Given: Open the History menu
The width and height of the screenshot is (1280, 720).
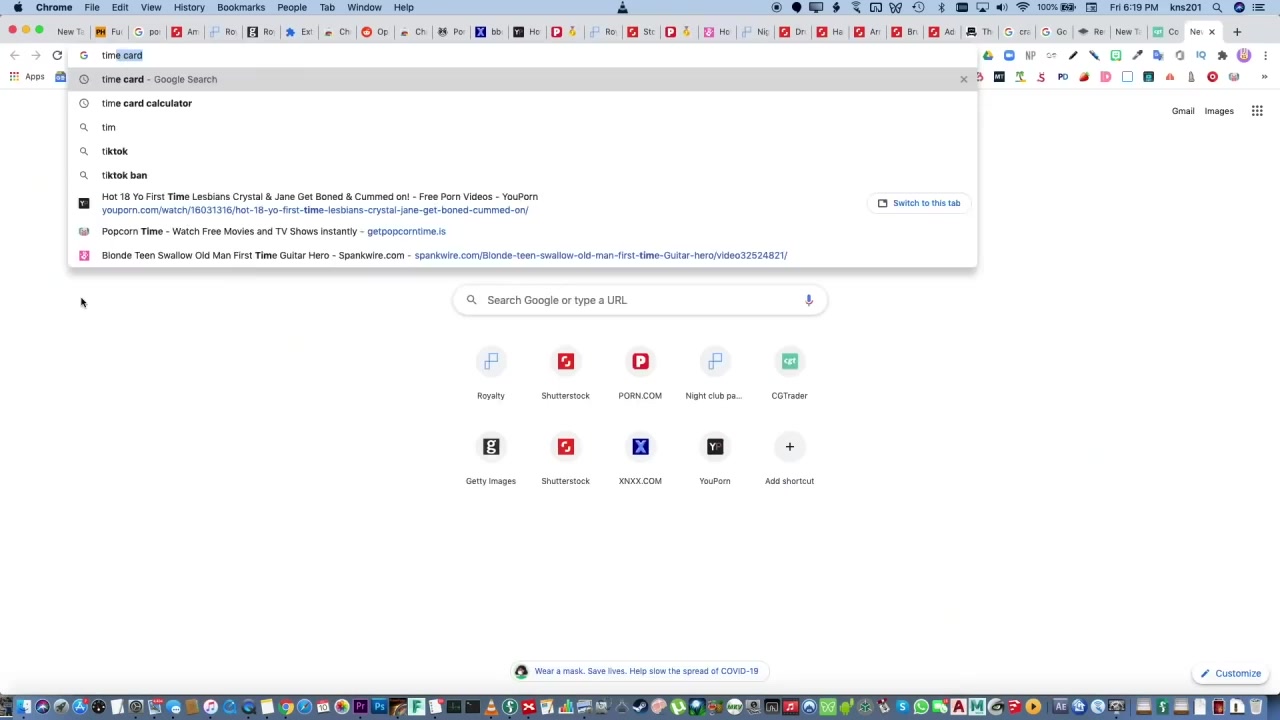Looking at the screenshot, I should tap(189, 7).
